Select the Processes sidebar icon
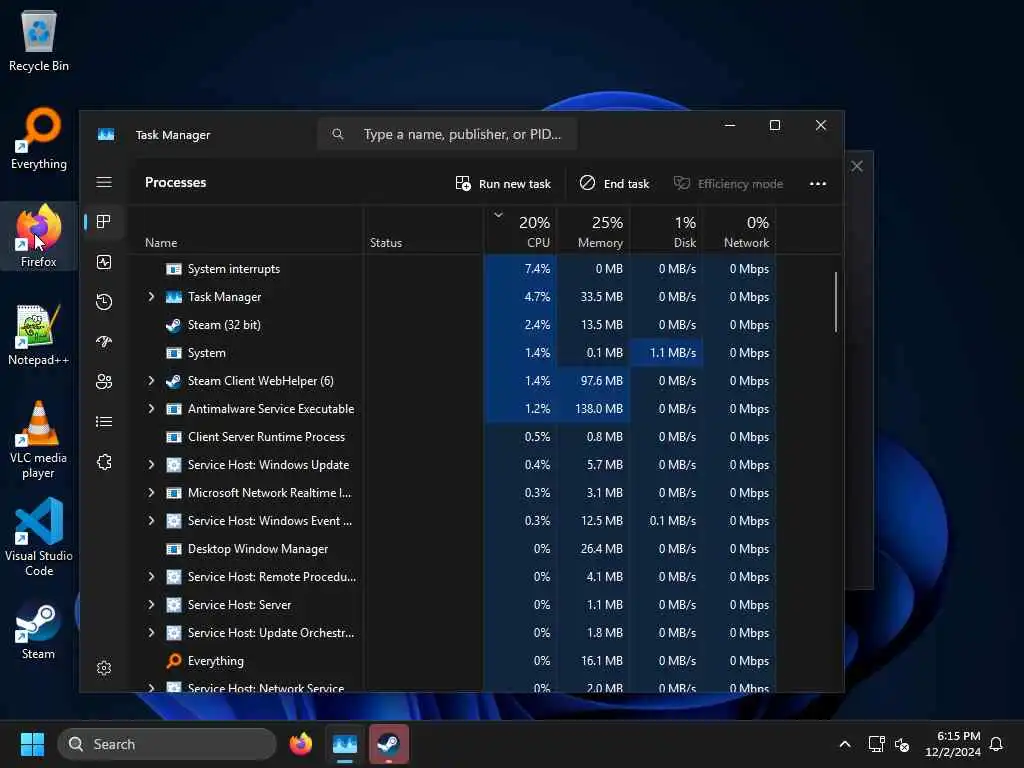 click(x=104, y=222)
